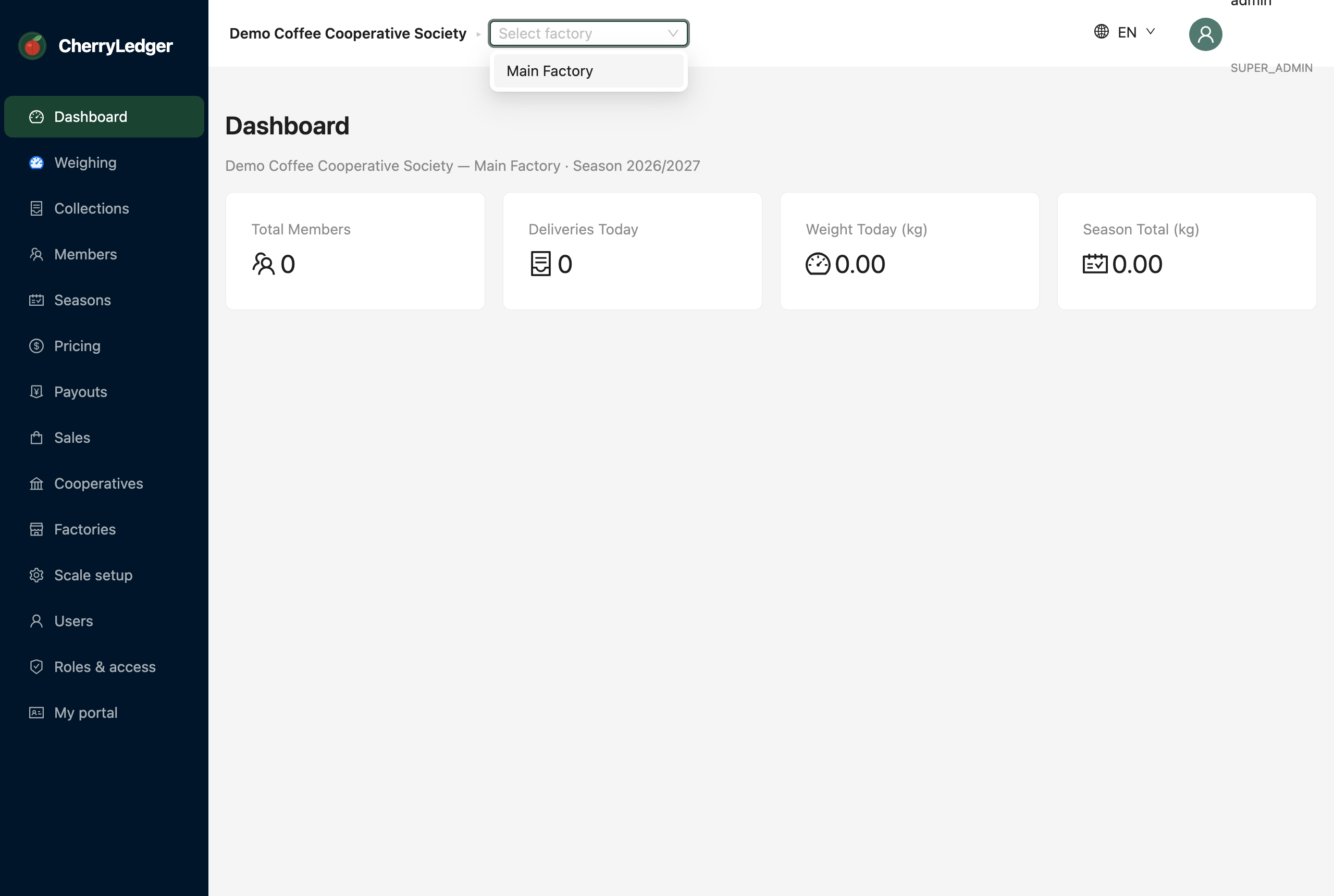Open the Weighing menu item
Image resolution: width=1334 pixels, height=896 pixels.
(104, 163)
